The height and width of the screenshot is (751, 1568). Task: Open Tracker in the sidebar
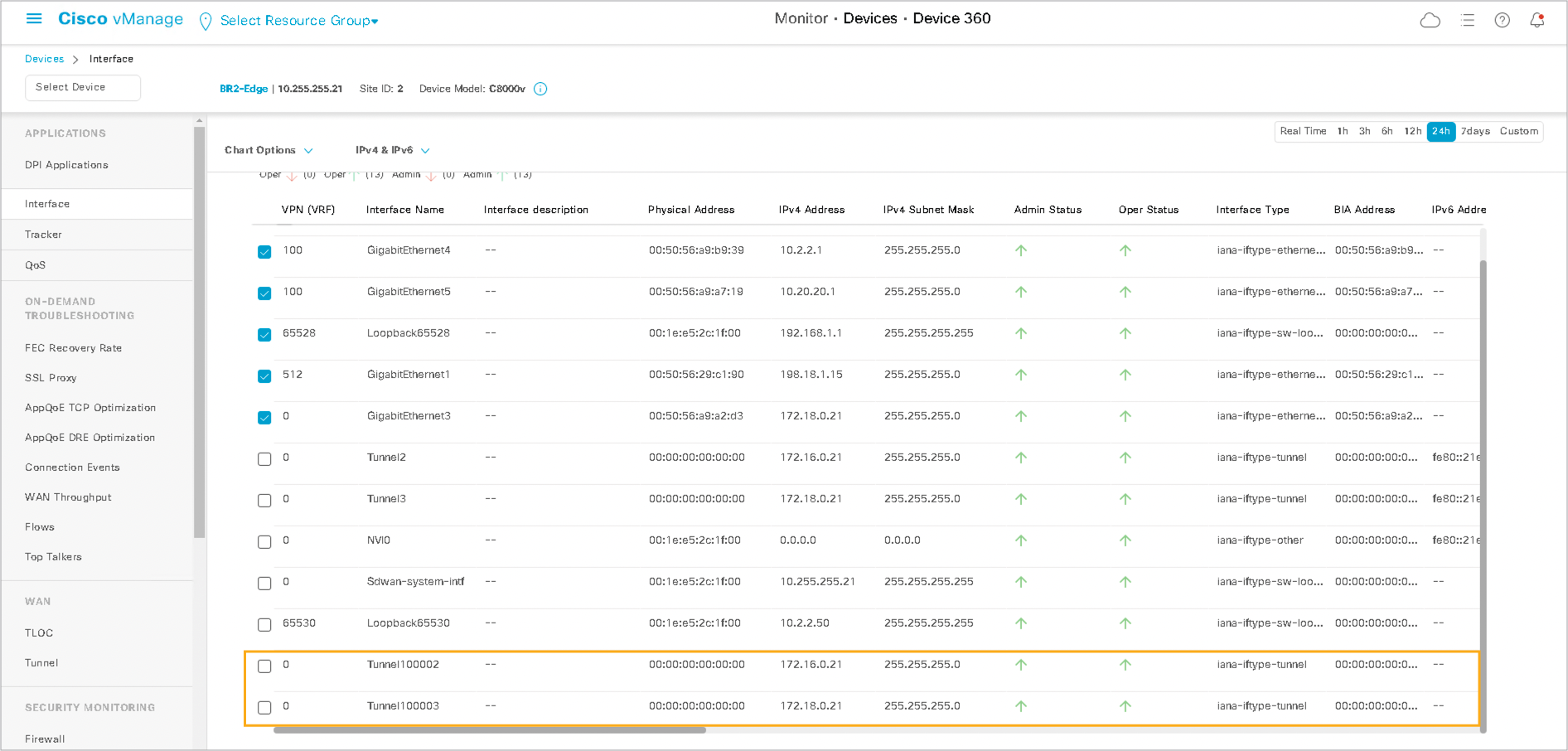(x=43, y=235)
